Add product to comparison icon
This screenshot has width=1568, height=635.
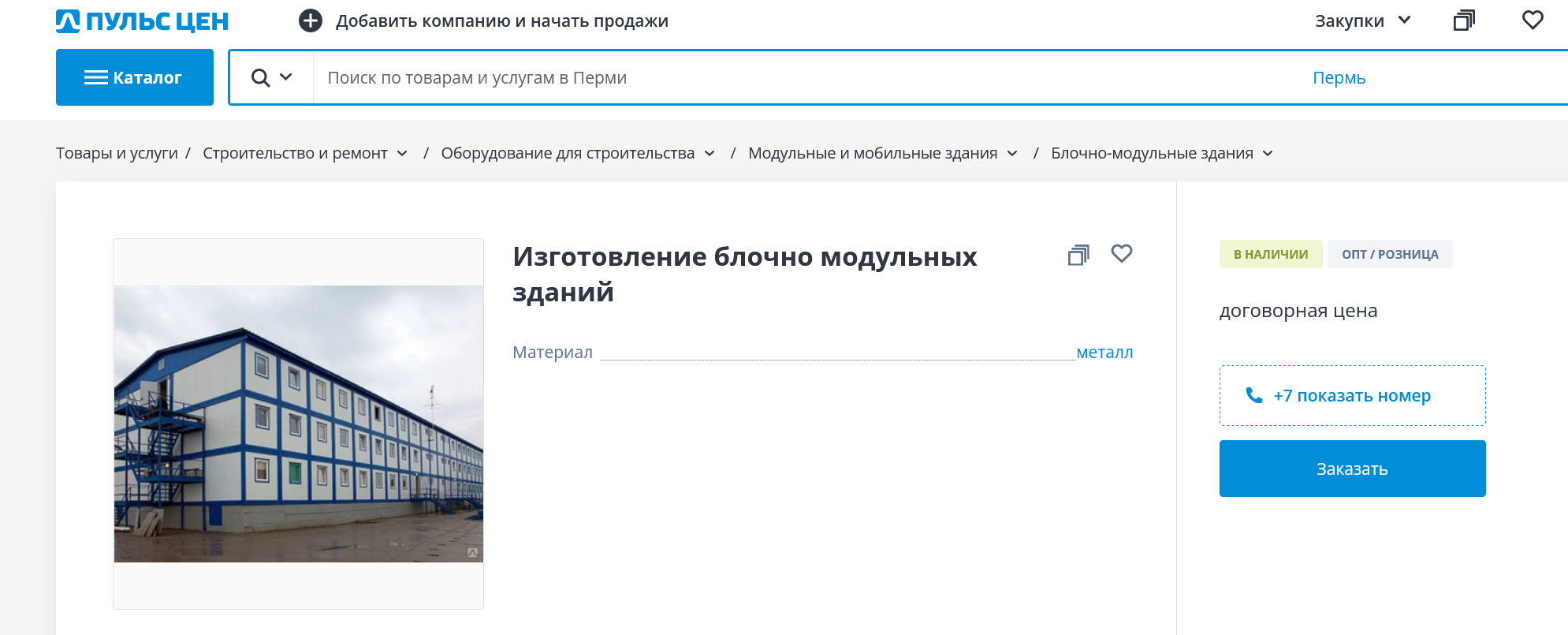click(x=1078, y=255)
